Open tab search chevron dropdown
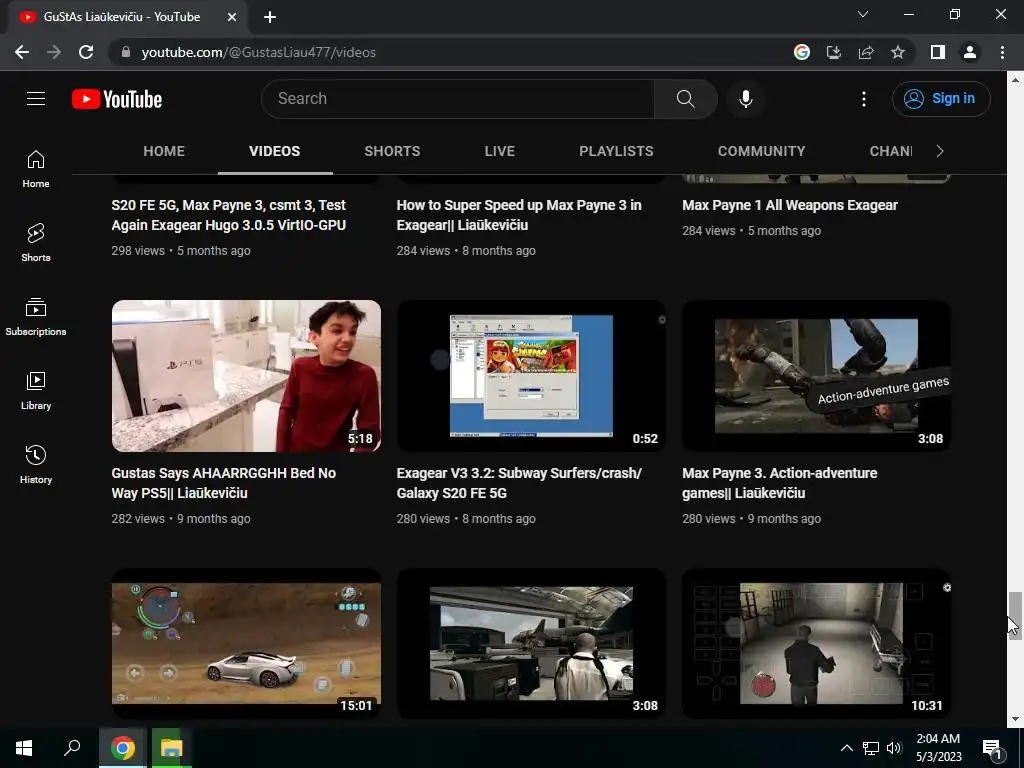 [x=863, y=14]
